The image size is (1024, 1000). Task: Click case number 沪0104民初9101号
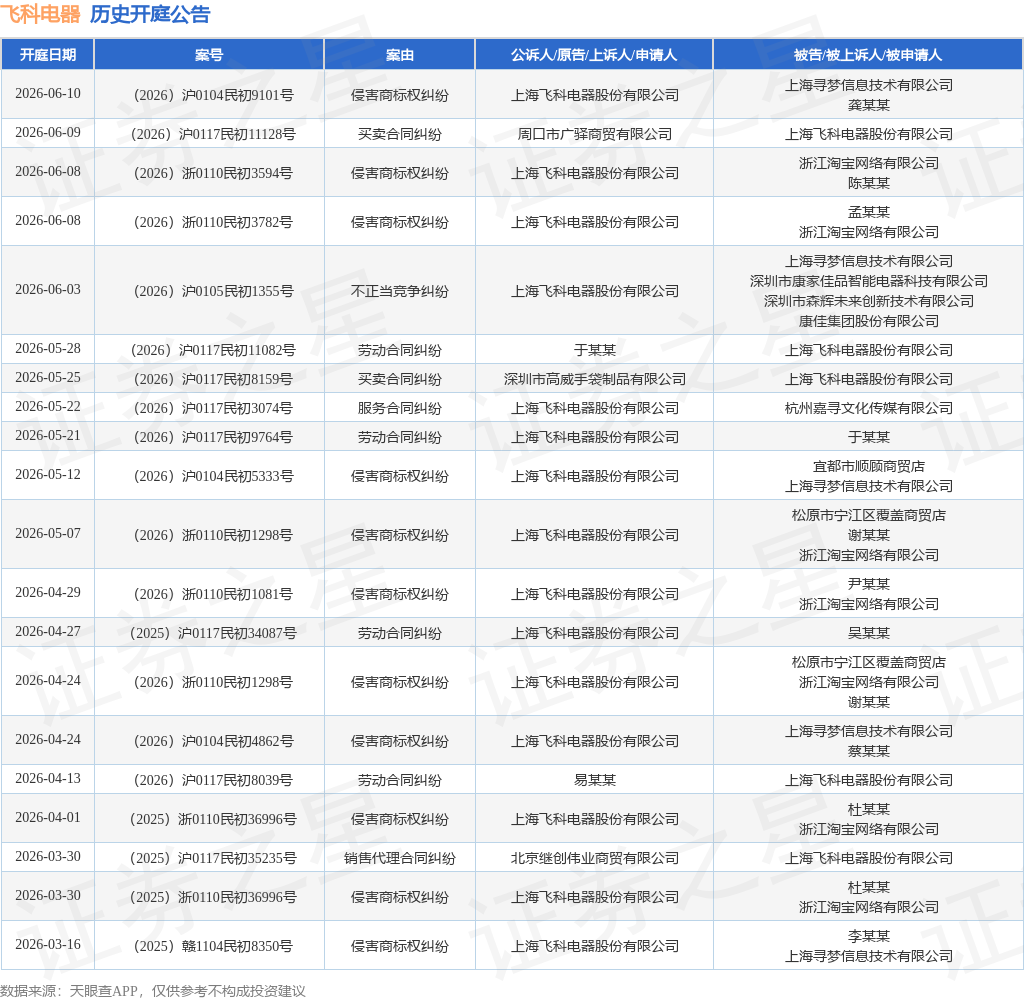(x=214, y=95)
